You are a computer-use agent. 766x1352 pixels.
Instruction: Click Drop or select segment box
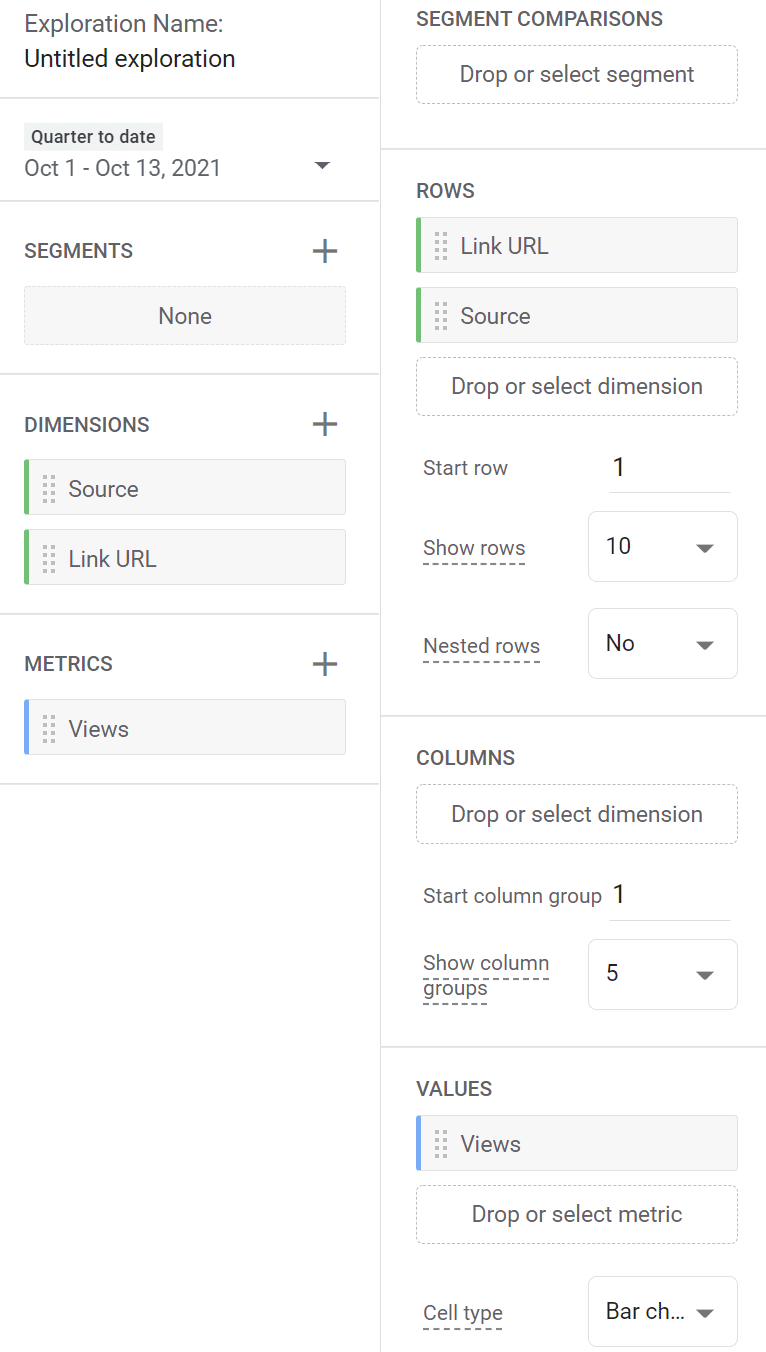click(x=576, y=75)
